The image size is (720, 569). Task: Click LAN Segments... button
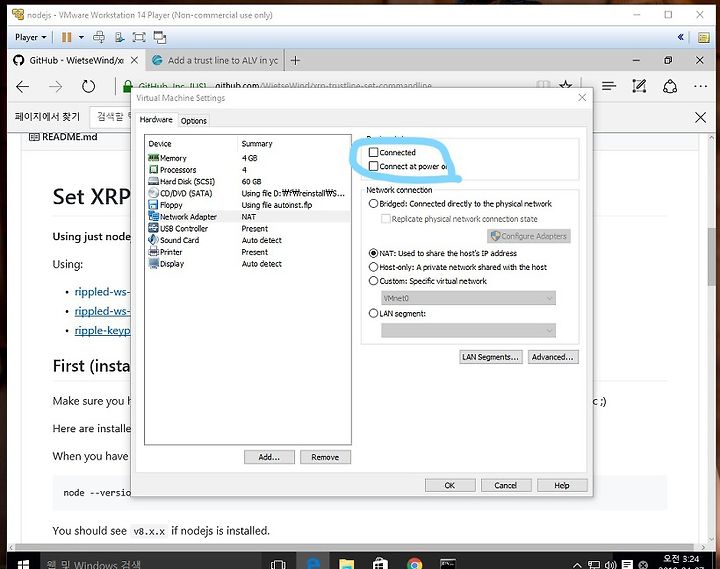[x=490, y=357]
